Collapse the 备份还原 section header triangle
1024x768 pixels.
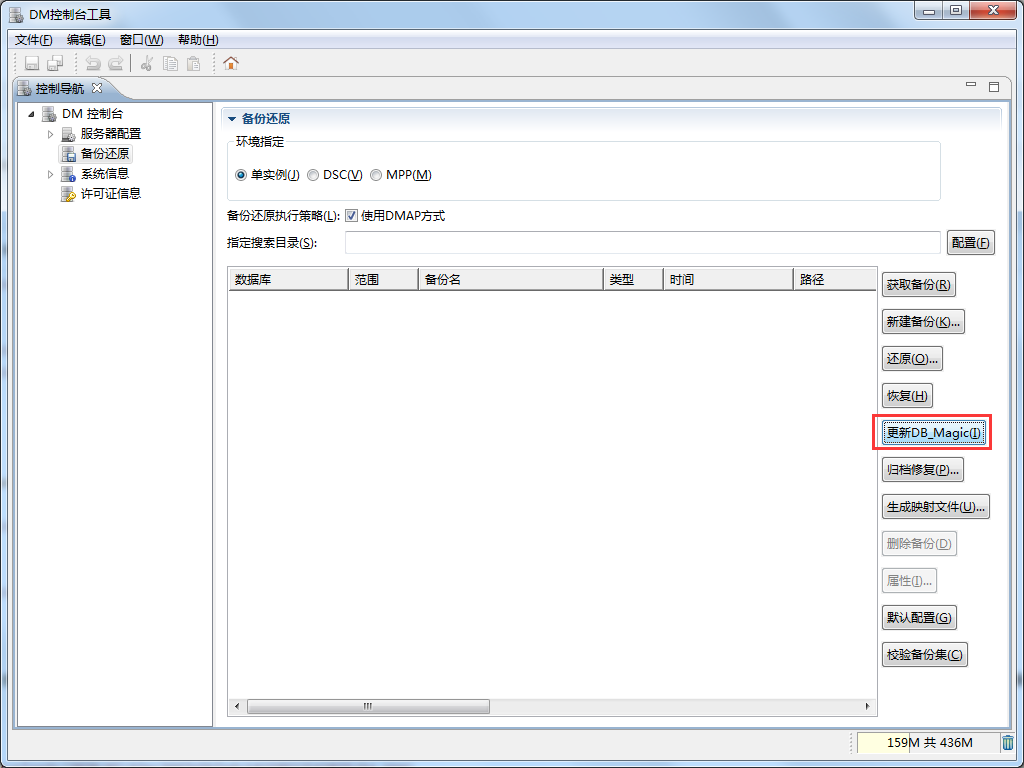(232, 119)
